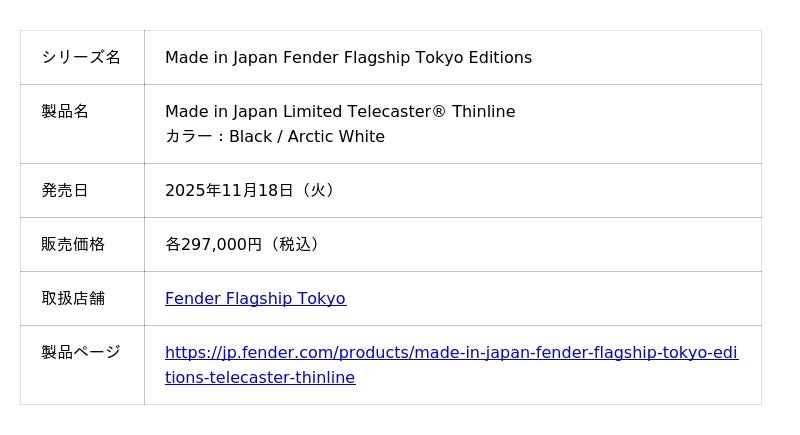
Task: Click the カラー label text
Action: click(x=187, y=136)
